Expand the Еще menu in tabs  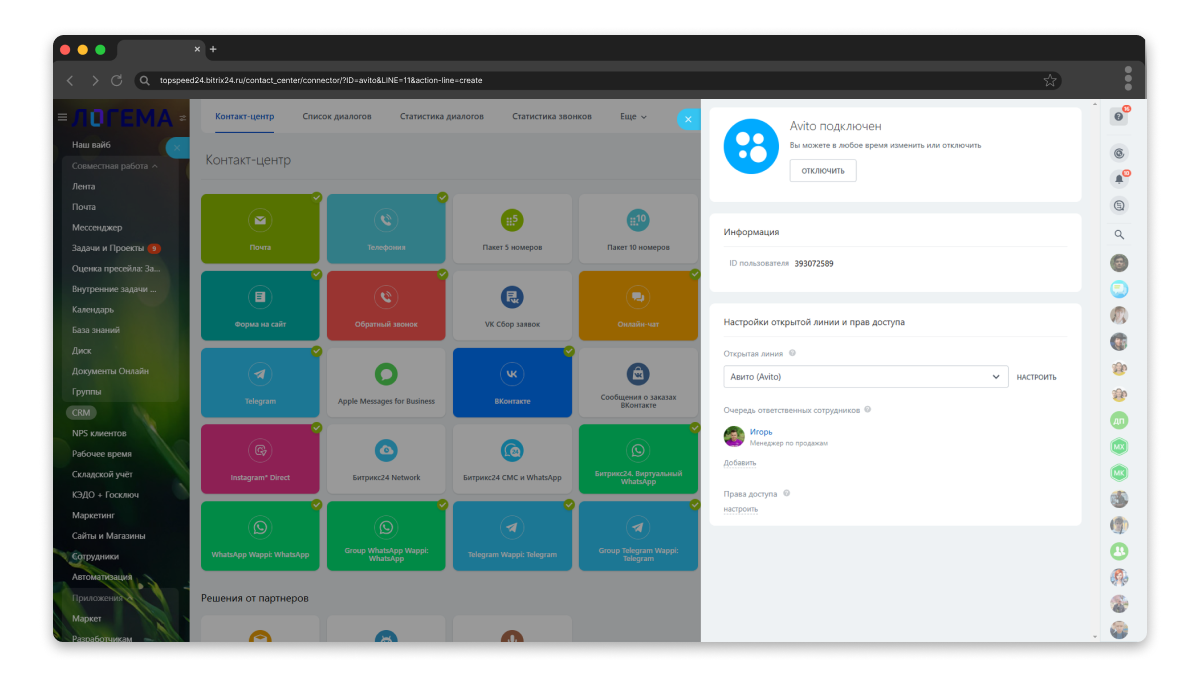click(633, 117)
